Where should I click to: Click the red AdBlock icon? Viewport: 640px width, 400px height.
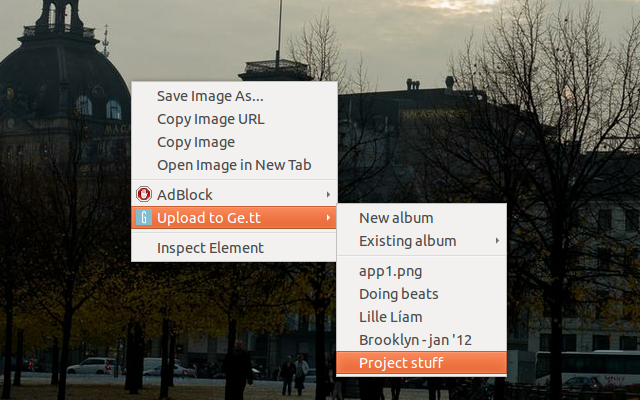point(144,194)
